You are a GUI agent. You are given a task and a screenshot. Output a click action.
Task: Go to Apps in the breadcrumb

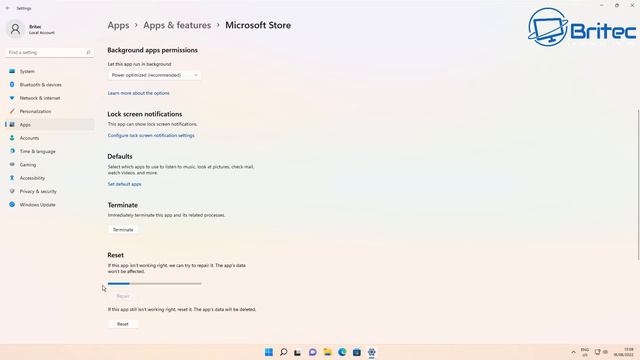[x=118, y=25]
